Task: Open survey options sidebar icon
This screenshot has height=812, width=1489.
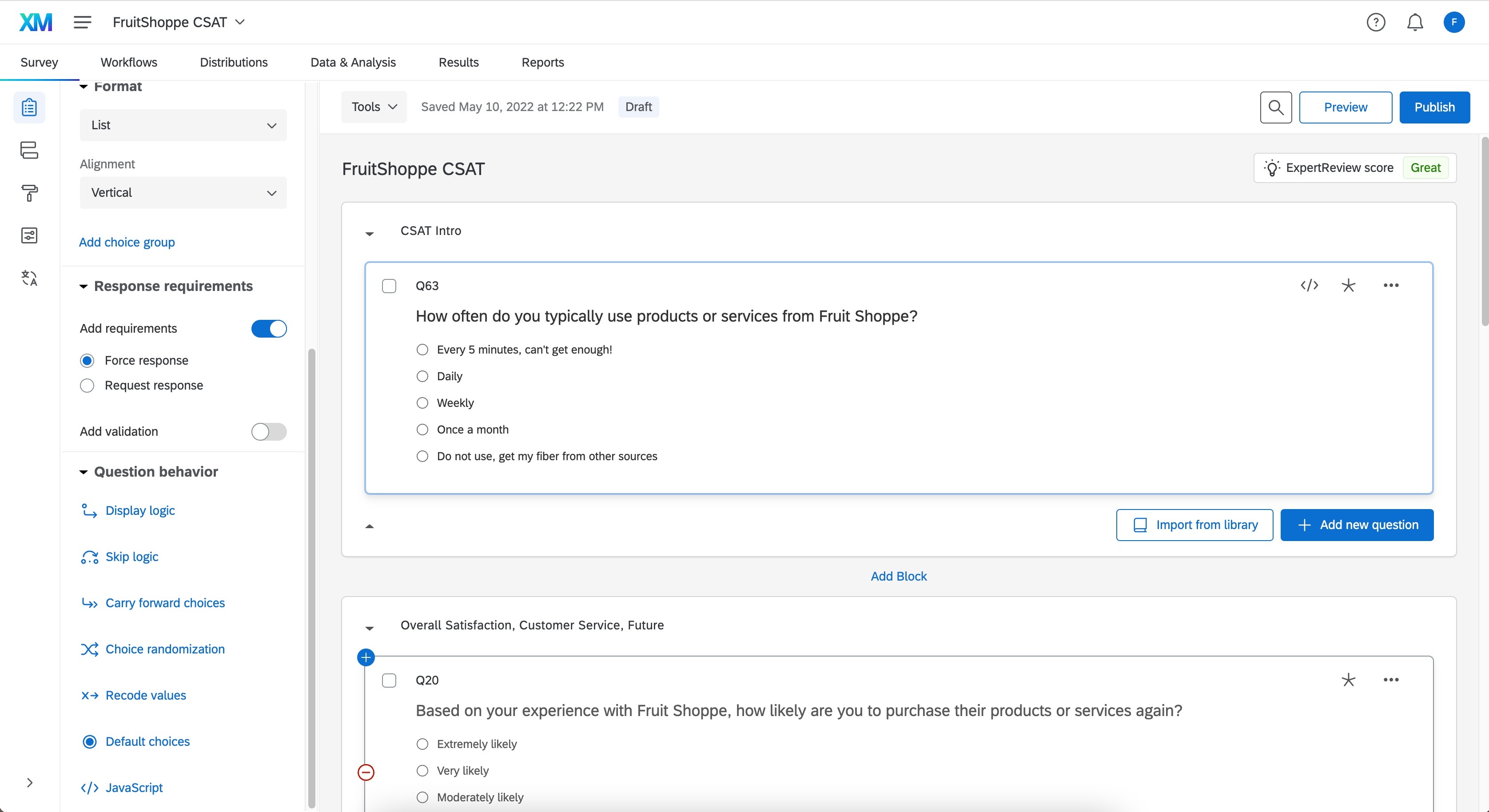Action: click(29, 235)
